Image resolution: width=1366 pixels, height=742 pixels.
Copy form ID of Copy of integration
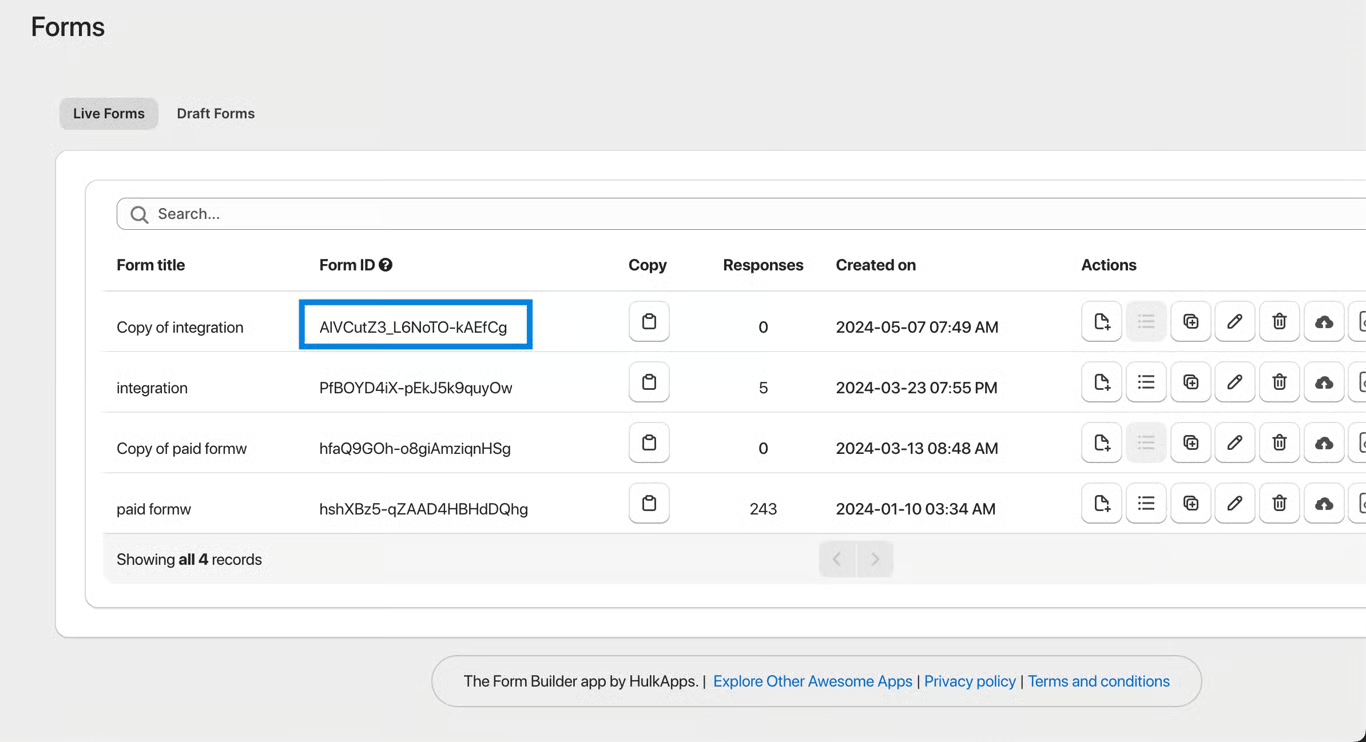649,322
